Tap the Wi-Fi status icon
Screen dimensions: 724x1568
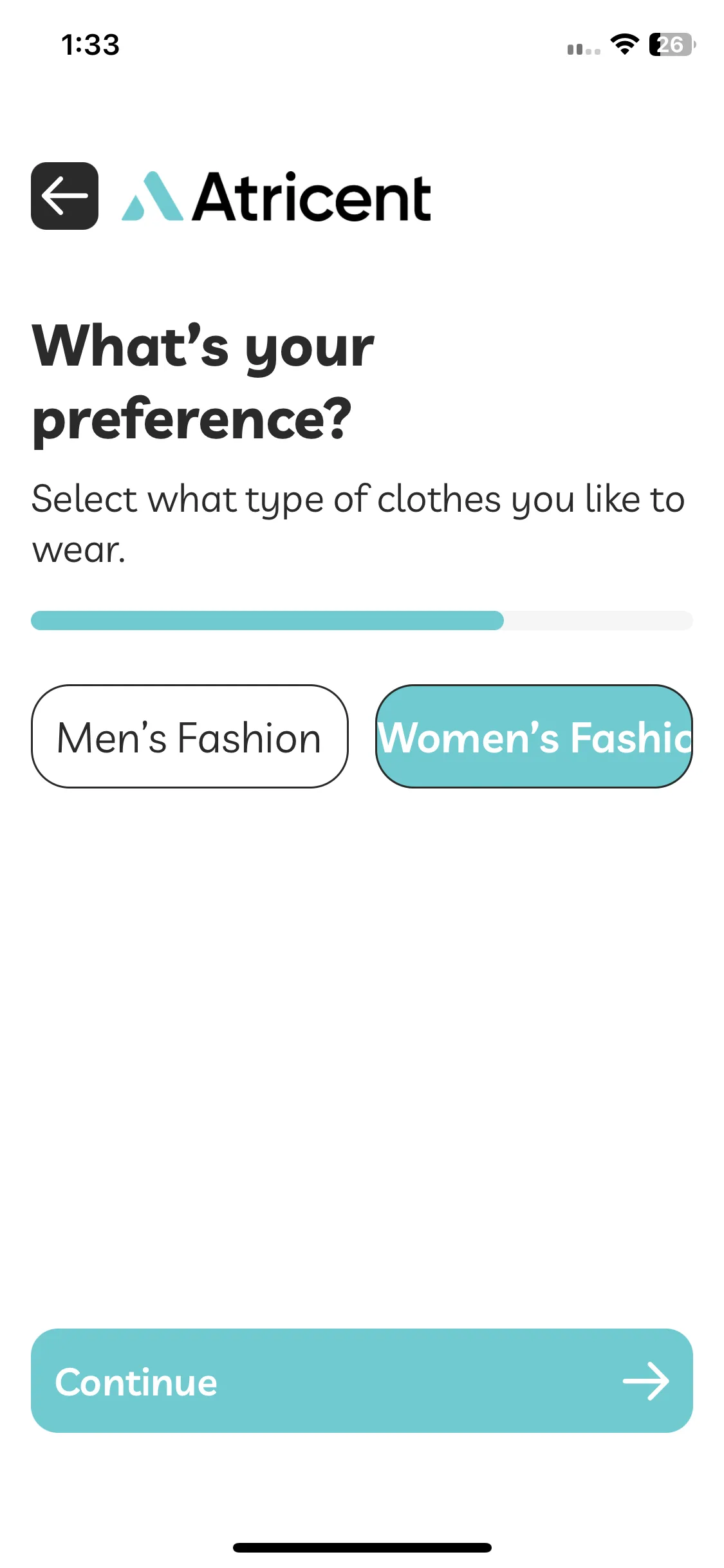pos(624,44)
